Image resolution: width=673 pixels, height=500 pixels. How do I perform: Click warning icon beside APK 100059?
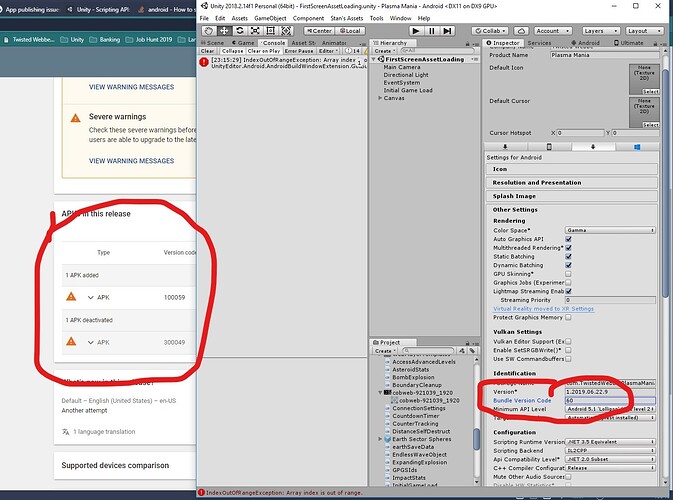[71, 297]
